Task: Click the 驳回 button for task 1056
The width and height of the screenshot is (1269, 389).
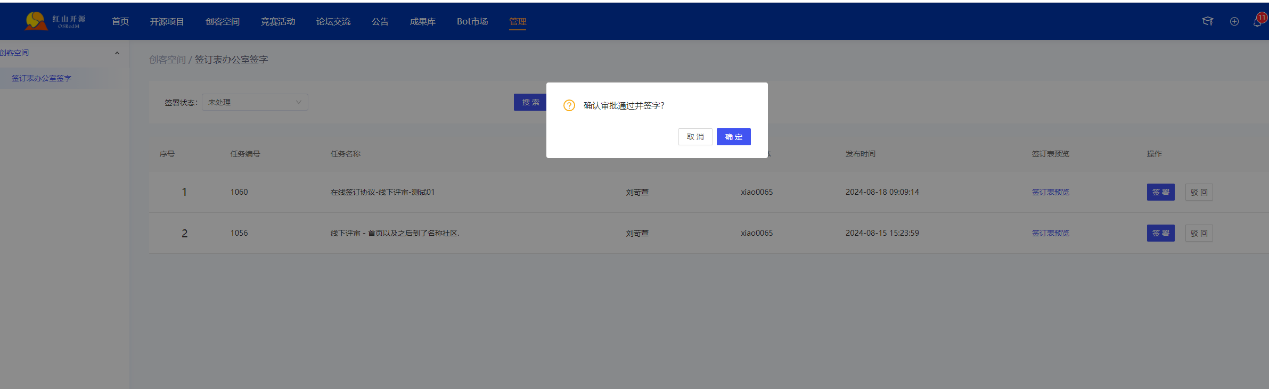Action: coord(1198,233)
